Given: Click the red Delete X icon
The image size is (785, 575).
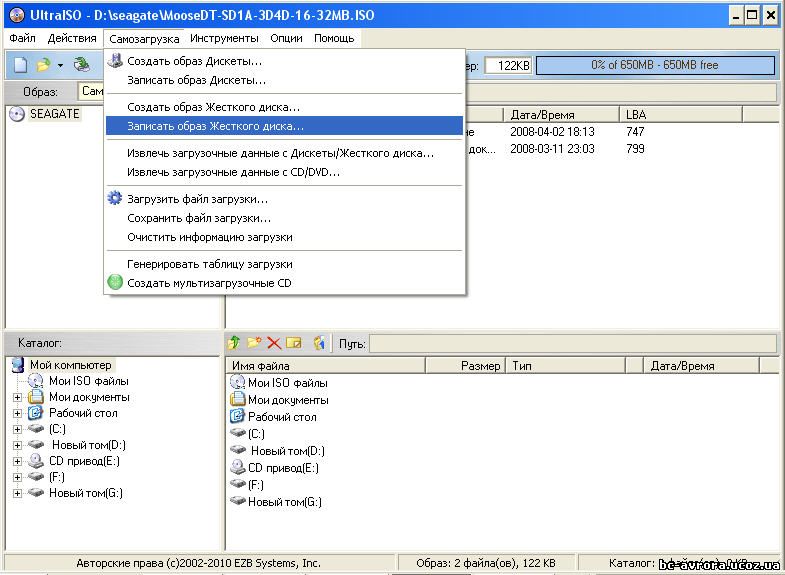Looking at the screenshot, I should 274,343.
